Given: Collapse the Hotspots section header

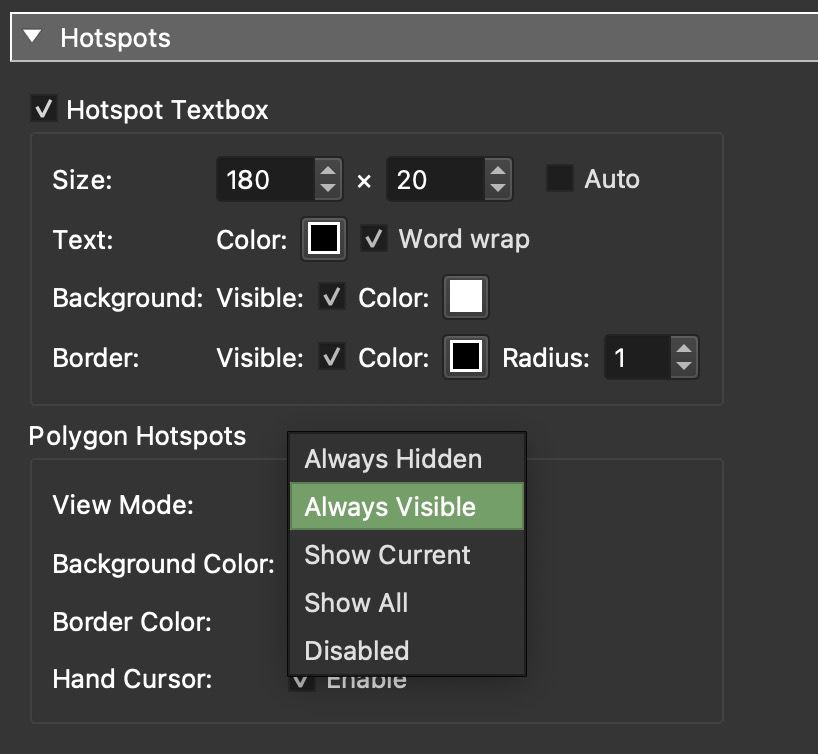Looking at the screenshot, I should click(35, 38).
